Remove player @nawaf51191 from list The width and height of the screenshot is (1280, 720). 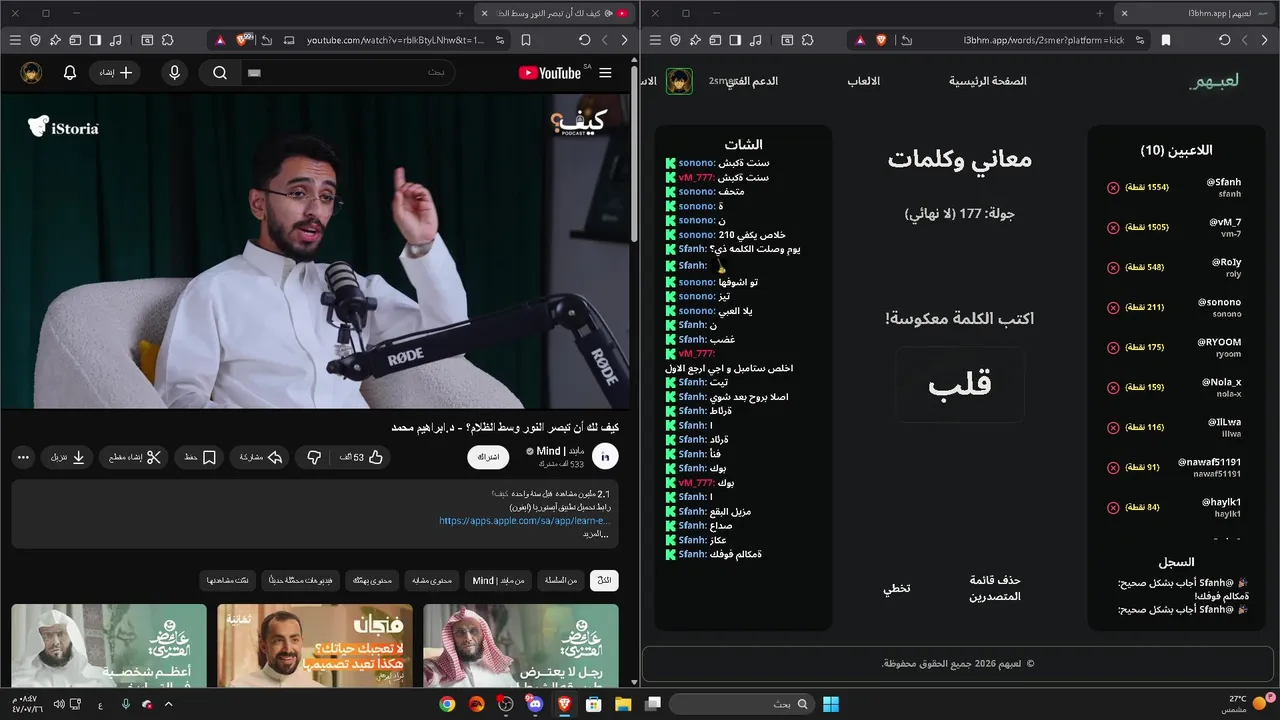1113,467
